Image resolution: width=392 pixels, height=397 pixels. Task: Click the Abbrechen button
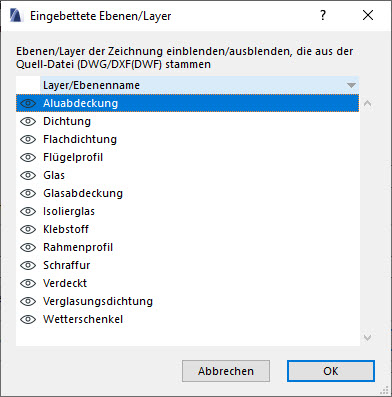click(x=226, y=371)
